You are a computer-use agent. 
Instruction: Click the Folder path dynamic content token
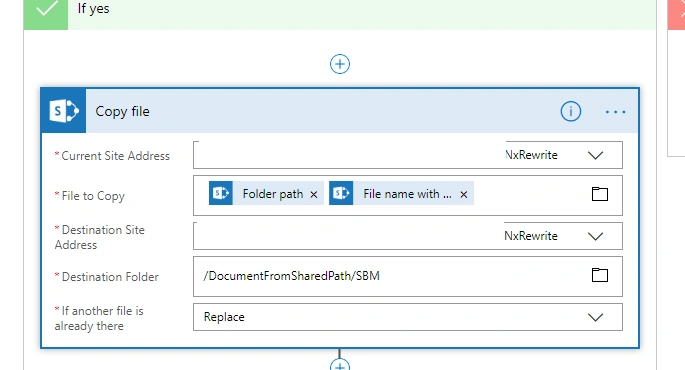click(266, 194)
